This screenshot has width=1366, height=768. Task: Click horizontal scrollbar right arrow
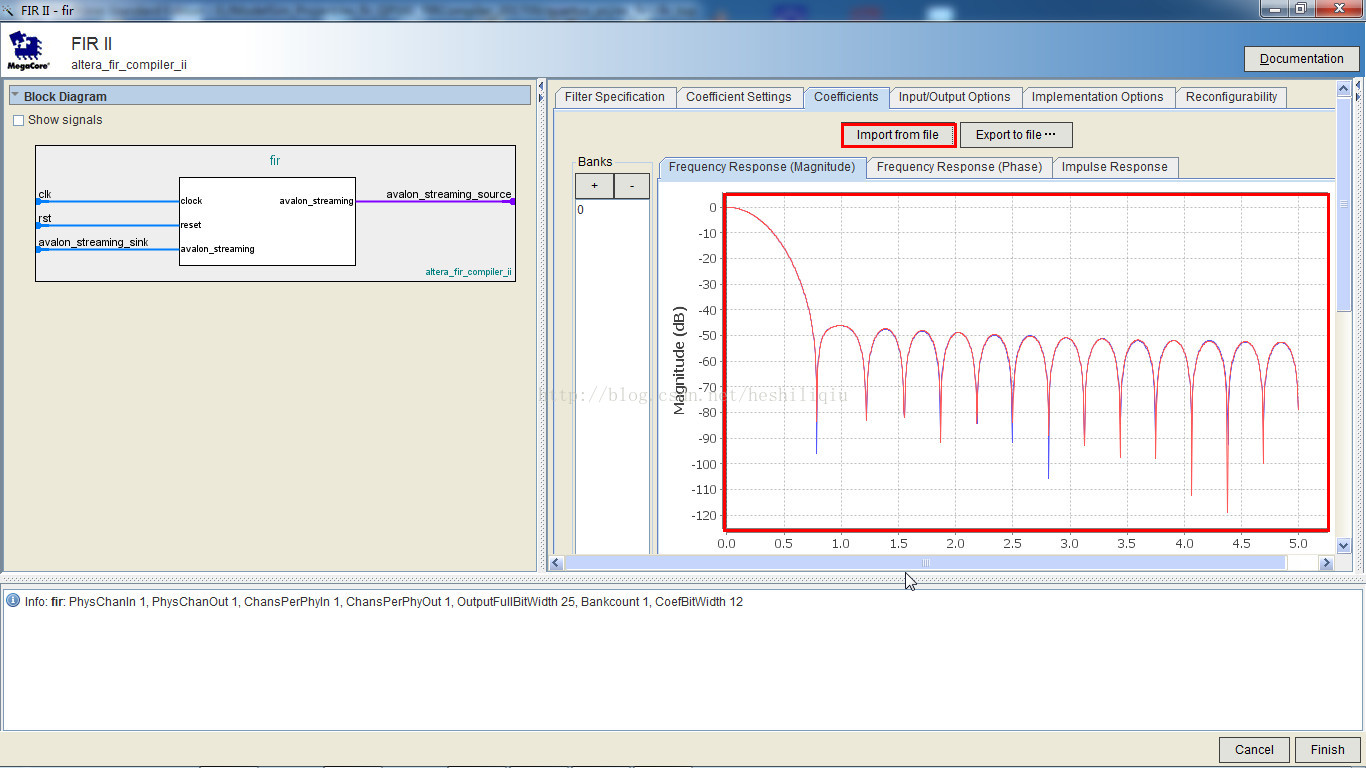(x=1327, y=563)
